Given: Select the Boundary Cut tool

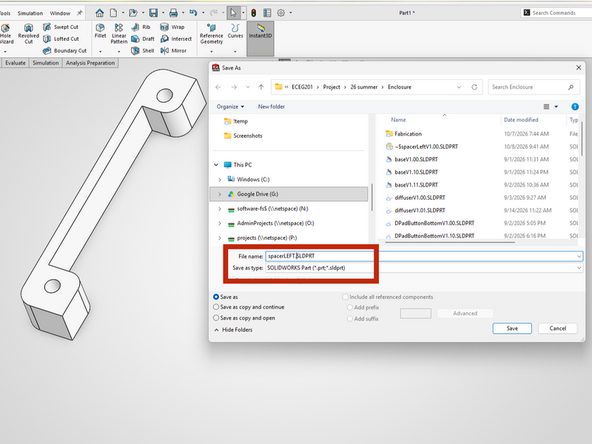Looking at the screenshot, I should (x=65, y=50).
